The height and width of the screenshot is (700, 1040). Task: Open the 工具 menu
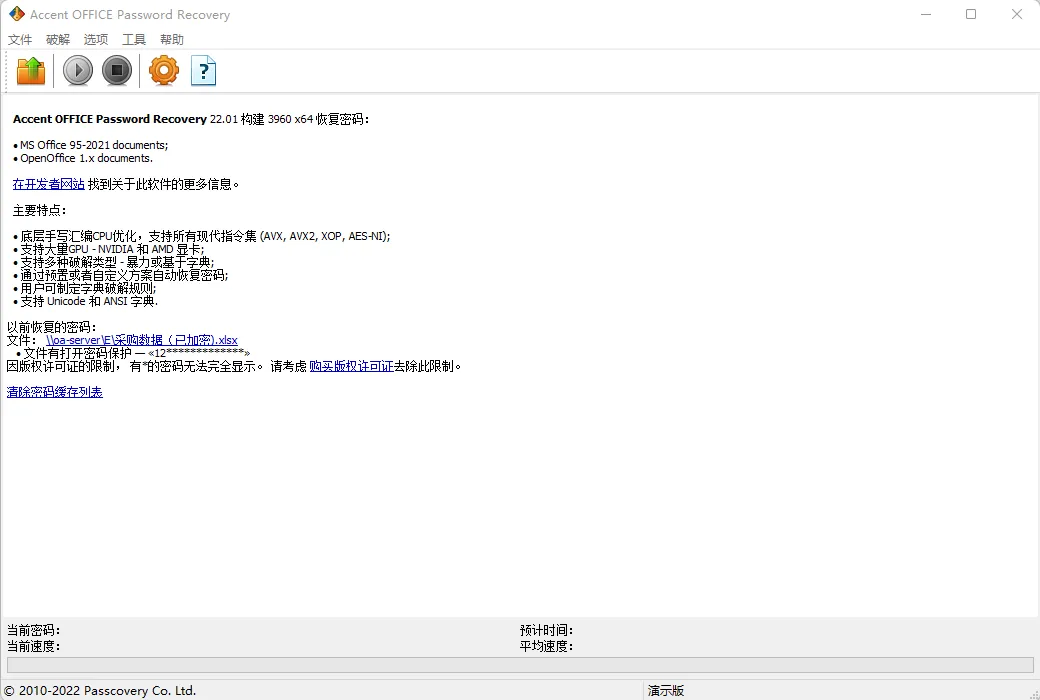[133, 40]
